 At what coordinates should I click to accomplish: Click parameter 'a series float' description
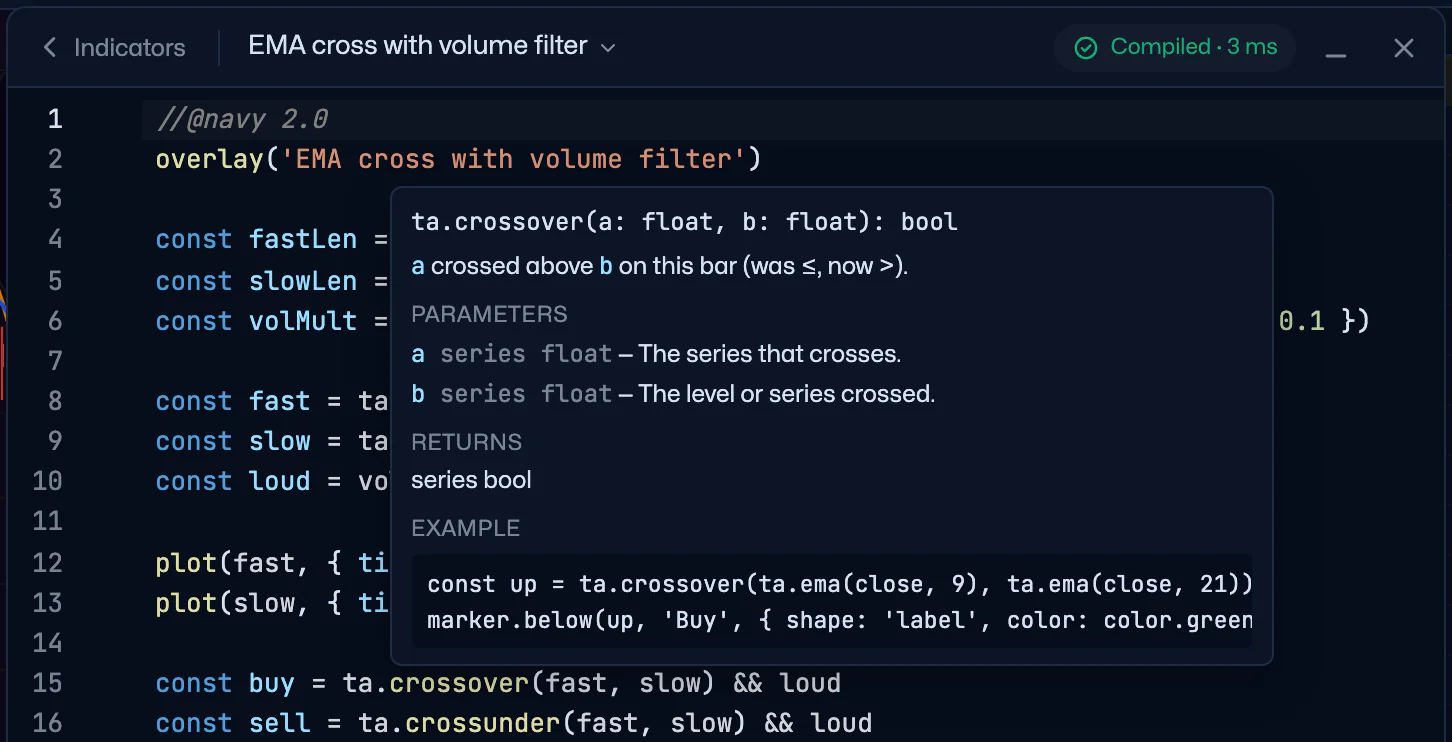(x=656, y=354)
